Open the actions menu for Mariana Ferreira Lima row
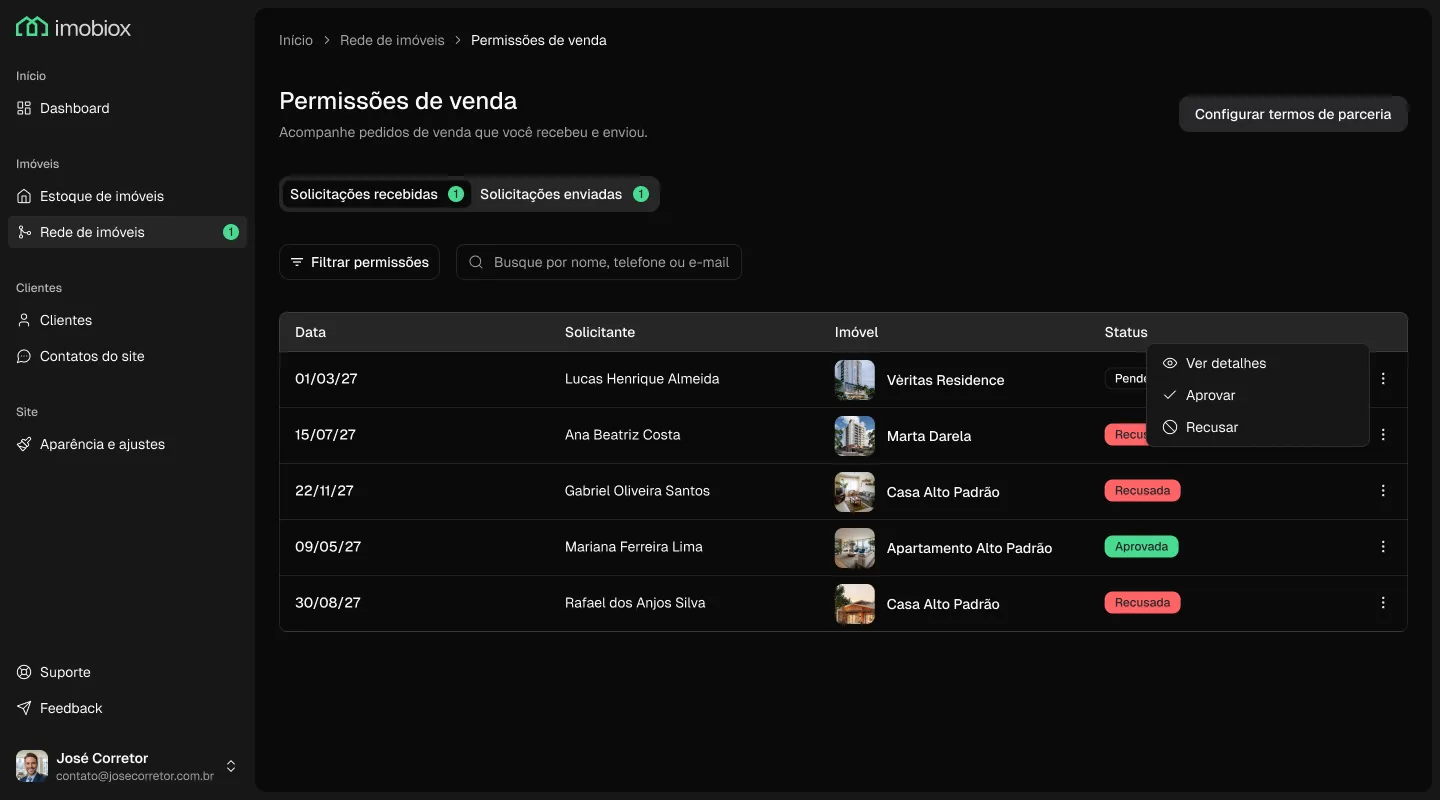The height and width of the screenshot is (800, 1440). click(1383, 547)
